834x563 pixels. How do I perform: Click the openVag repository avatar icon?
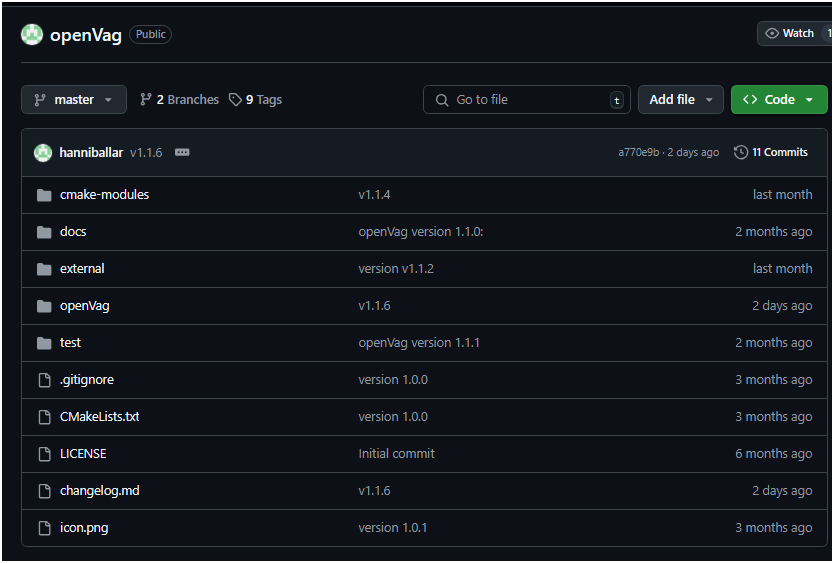coord(32,35)
